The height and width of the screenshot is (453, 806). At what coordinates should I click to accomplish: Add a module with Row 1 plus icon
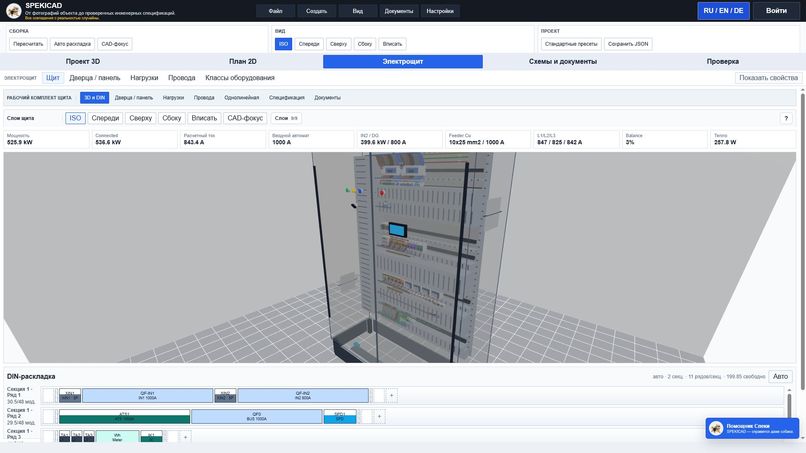pos(391,395)
